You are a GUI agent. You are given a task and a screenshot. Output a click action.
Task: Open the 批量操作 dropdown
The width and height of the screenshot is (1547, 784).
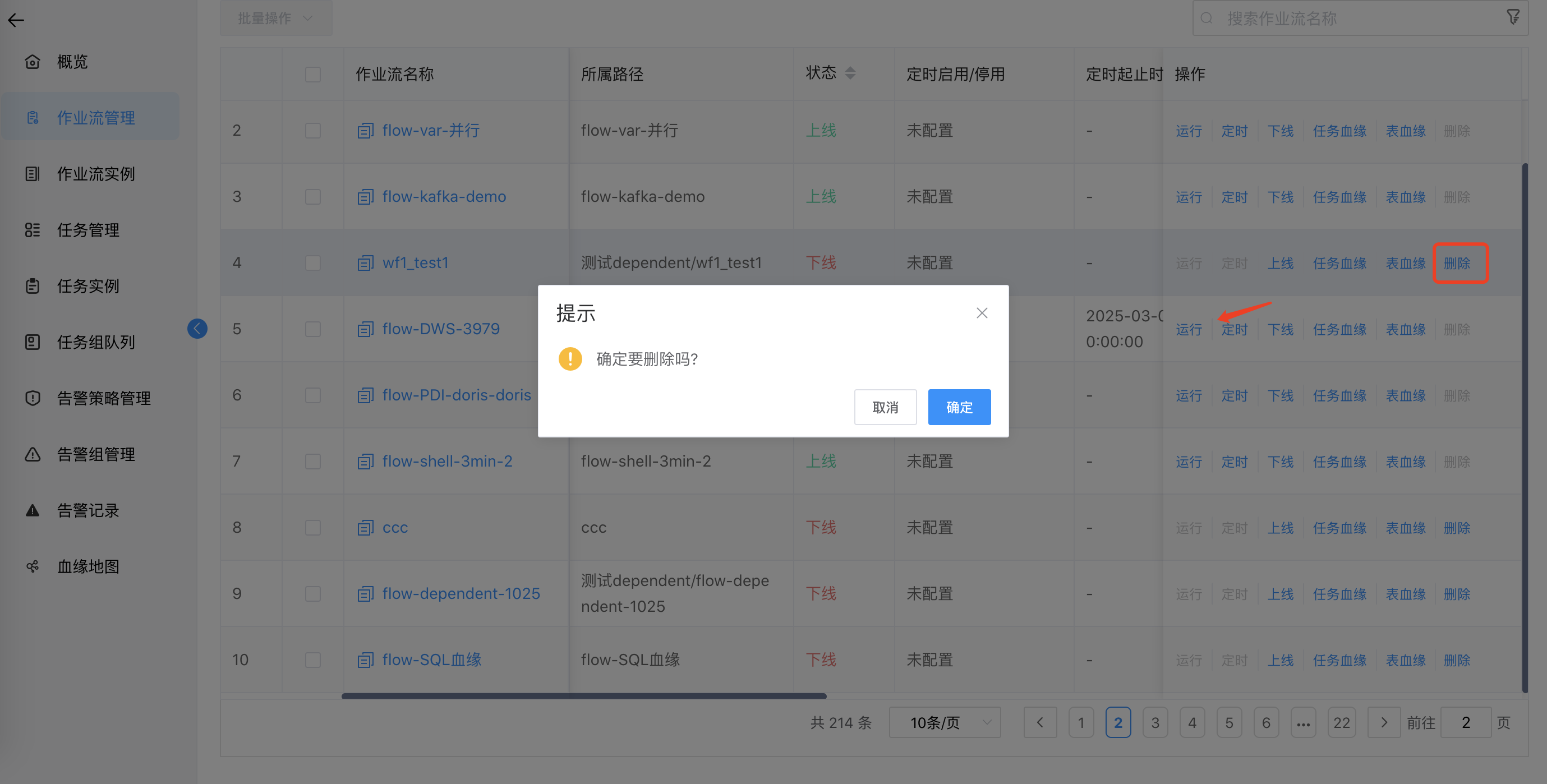point(275,18)
